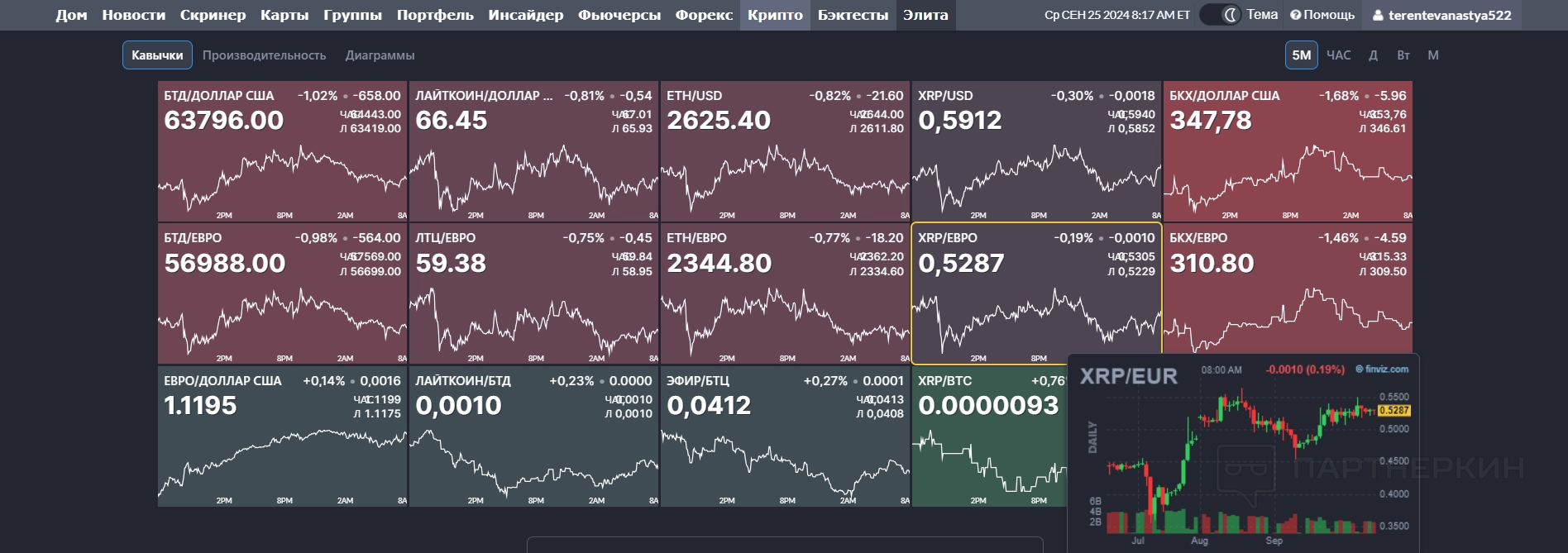Viewport: 1568px width, 553px height.
Task: Click the help question mark icon
Action: [x=1295, y=15]
